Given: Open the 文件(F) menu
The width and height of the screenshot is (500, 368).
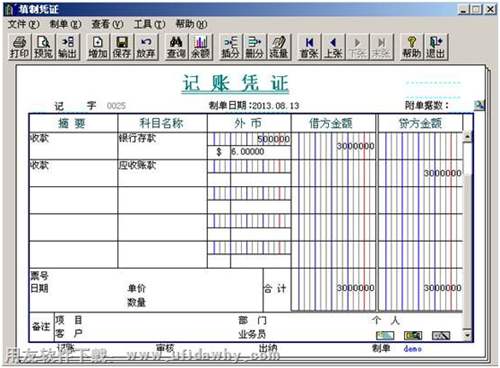Looking at the screenshot, I should (23, 24).
